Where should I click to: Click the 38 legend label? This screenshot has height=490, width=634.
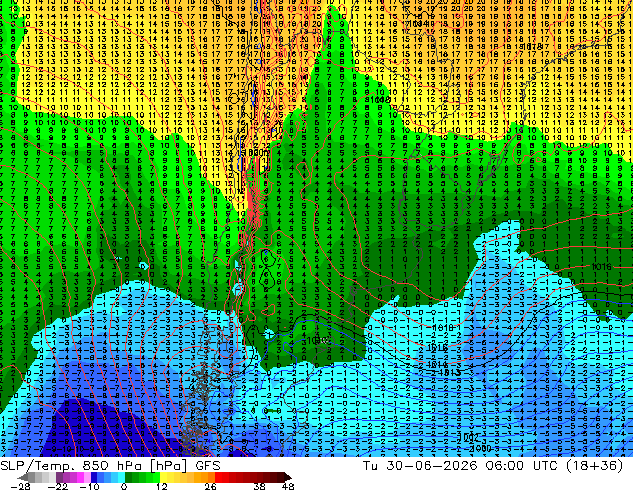tap(260, 486)
